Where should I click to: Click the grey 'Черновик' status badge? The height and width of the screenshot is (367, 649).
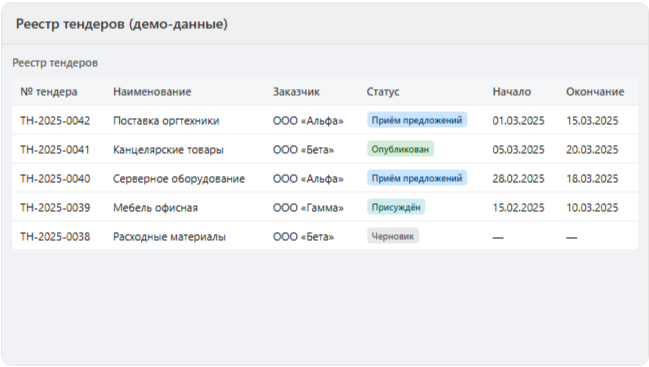393,236
